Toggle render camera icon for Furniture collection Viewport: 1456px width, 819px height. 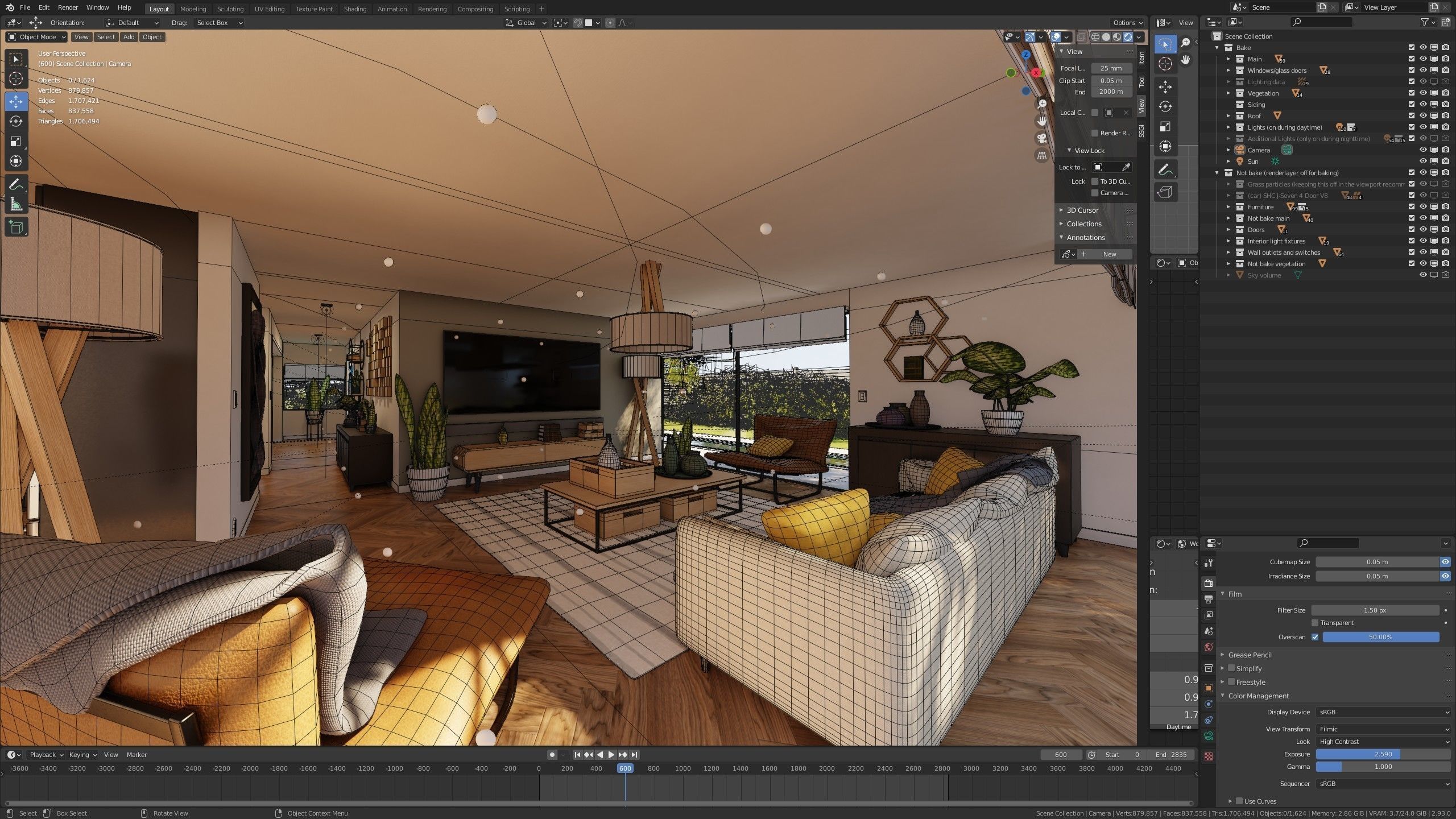click(x=1445, y=207)
